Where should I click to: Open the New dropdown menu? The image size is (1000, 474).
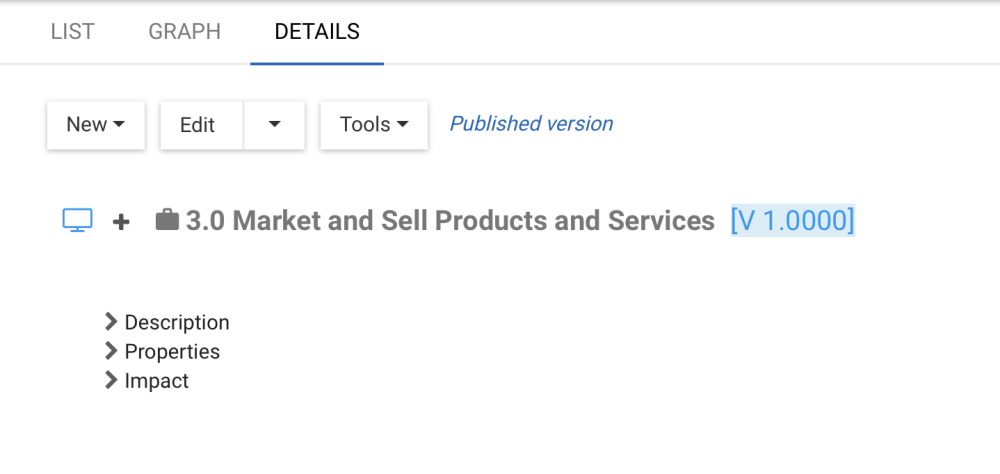point(96,125)
